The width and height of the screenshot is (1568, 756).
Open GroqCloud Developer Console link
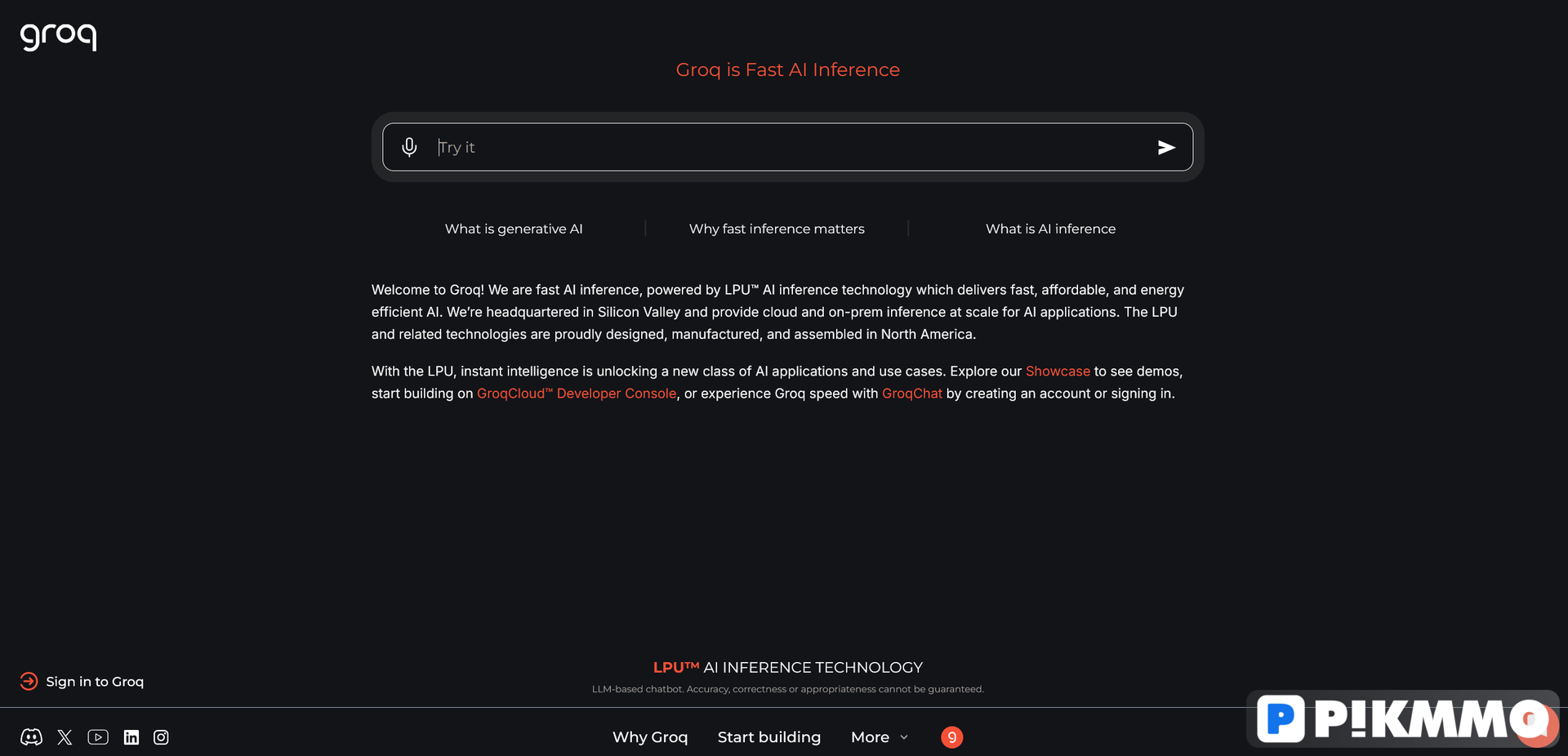577,394
